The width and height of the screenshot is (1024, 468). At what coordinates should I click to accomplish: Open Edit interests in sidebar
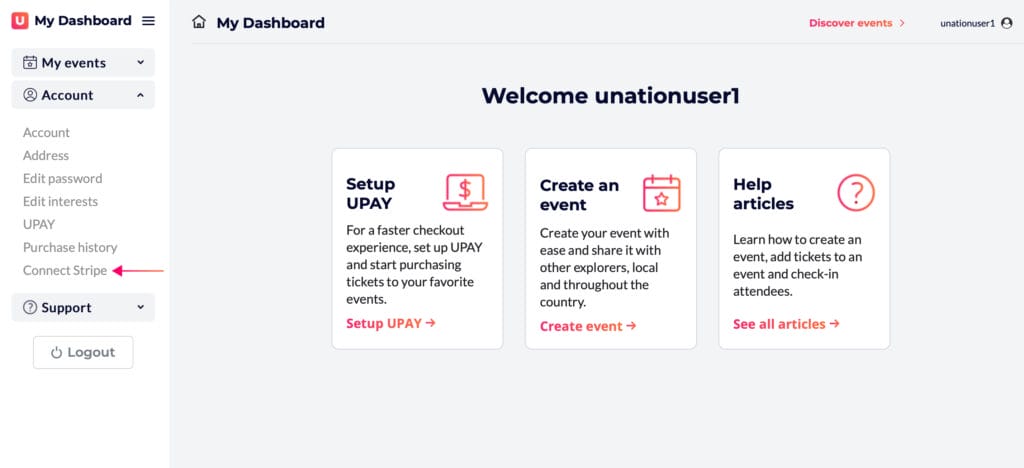pos(60,201)
